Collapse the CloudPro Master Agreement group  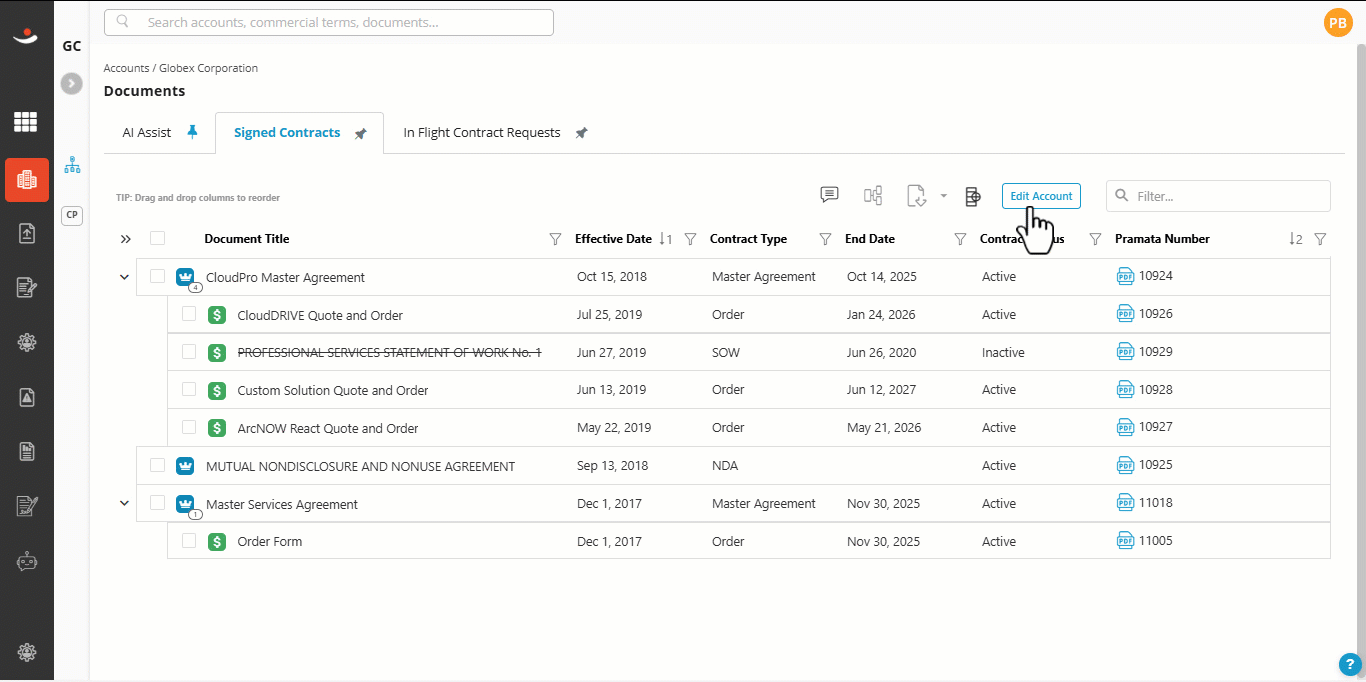(124, 277)
